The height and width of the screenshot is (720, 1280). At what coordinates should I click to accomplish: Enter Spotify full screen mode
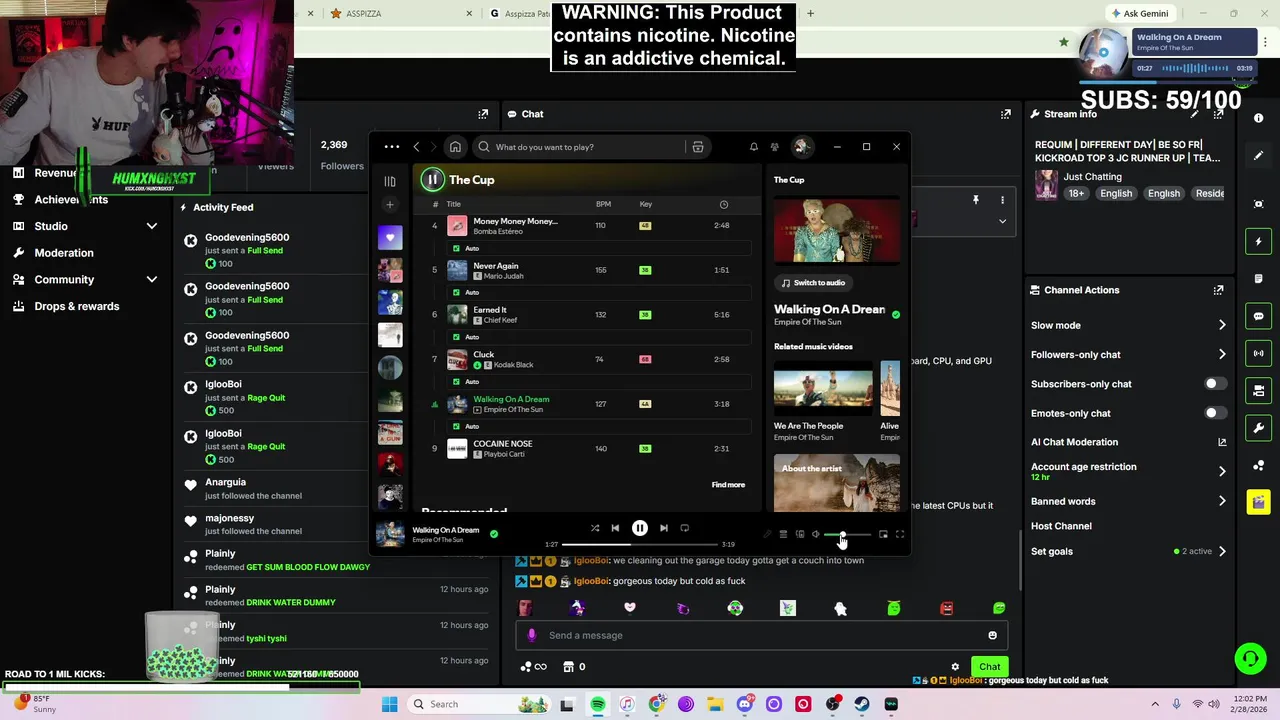coord(900,534)
